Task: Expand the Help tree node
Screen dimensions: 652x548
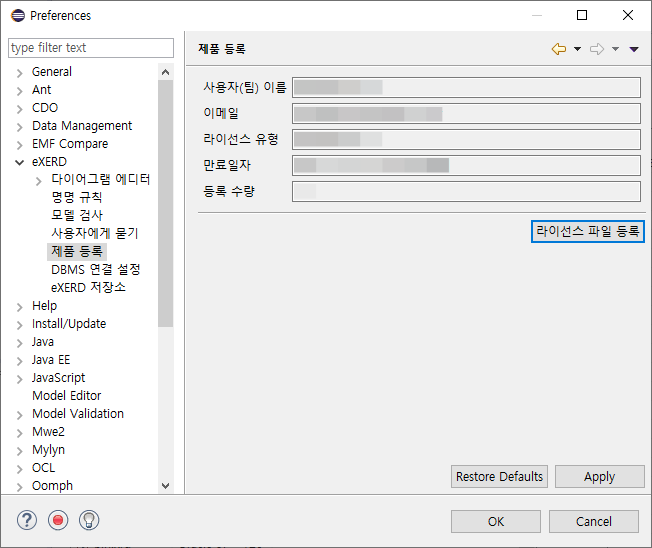Action: [x=20, y=307]
